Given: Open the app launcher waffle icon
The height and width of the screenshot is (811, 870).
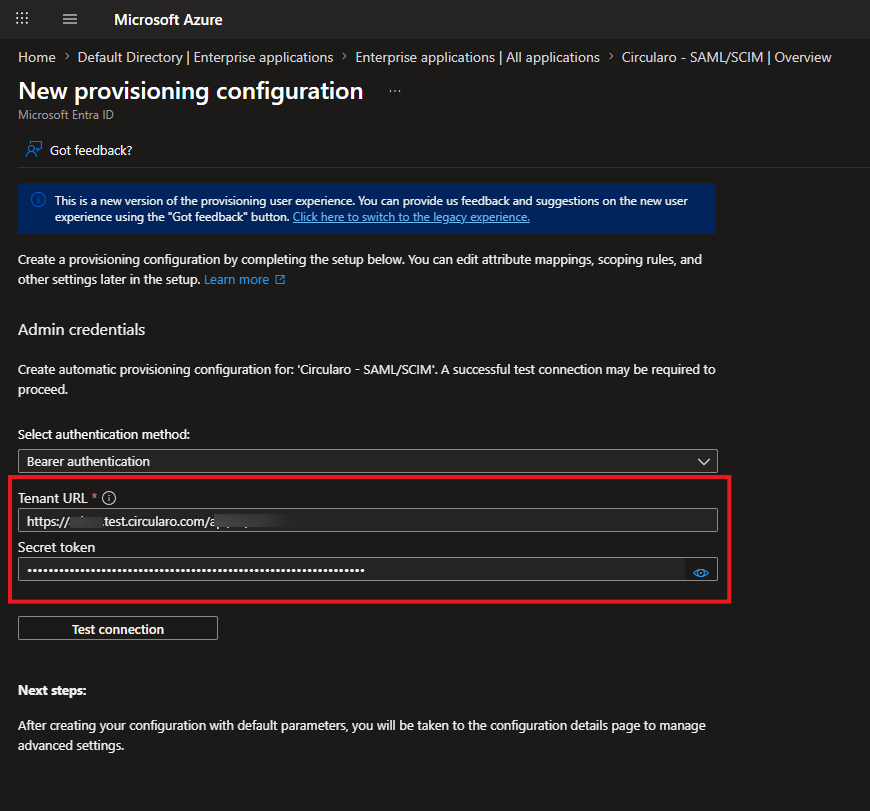Looking at the screenshot, I should pos(22,19).
